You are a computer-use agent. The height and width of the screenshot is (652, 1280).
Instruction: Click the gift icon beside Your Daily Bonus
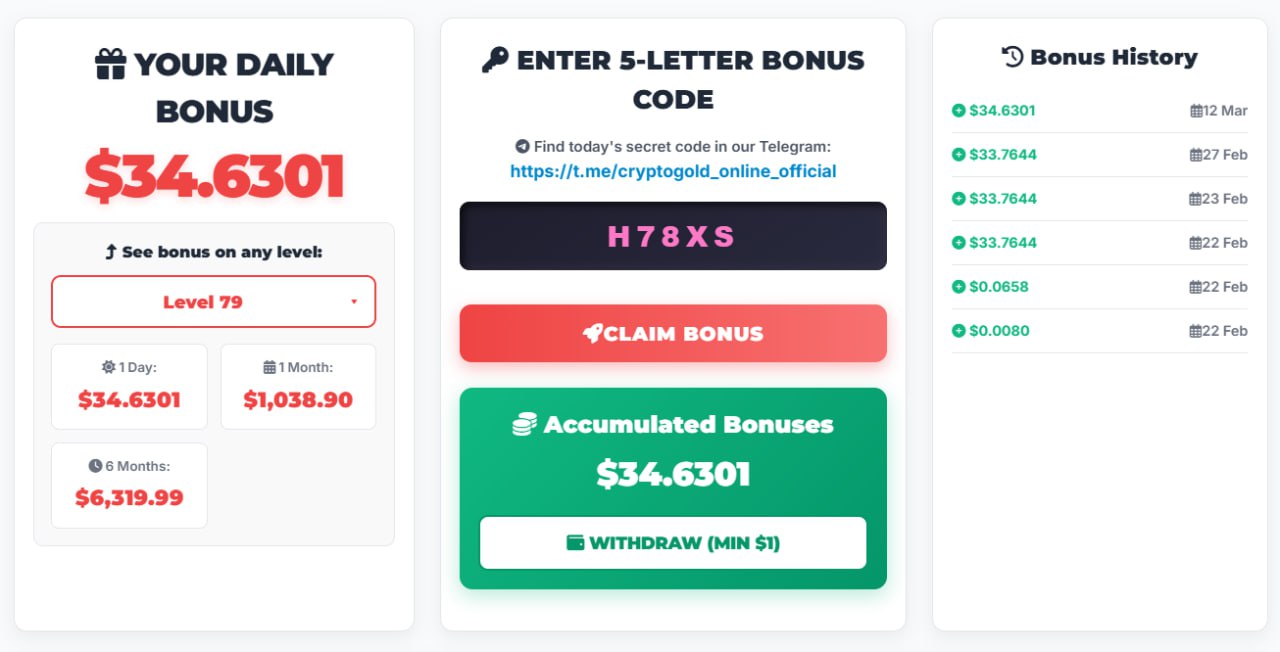coord(110,65)
